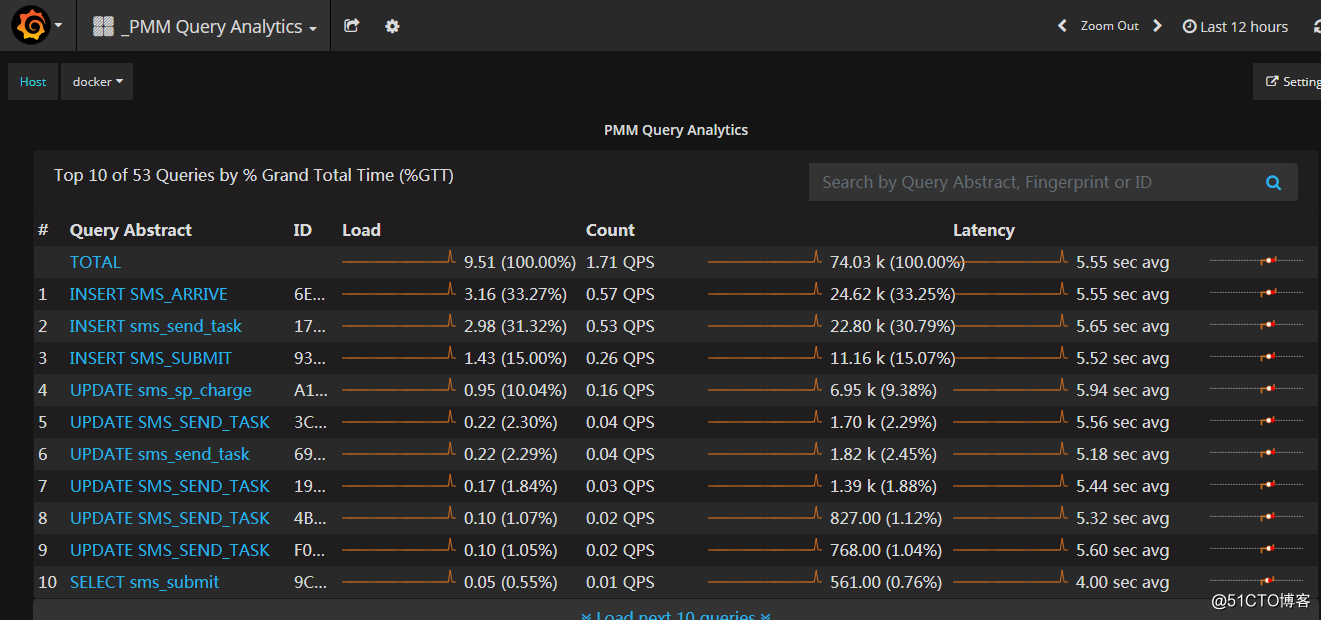Click the 4.00 sec avg latency value
Viewport: 1321px width, 620px height.
coord(1122,582)
